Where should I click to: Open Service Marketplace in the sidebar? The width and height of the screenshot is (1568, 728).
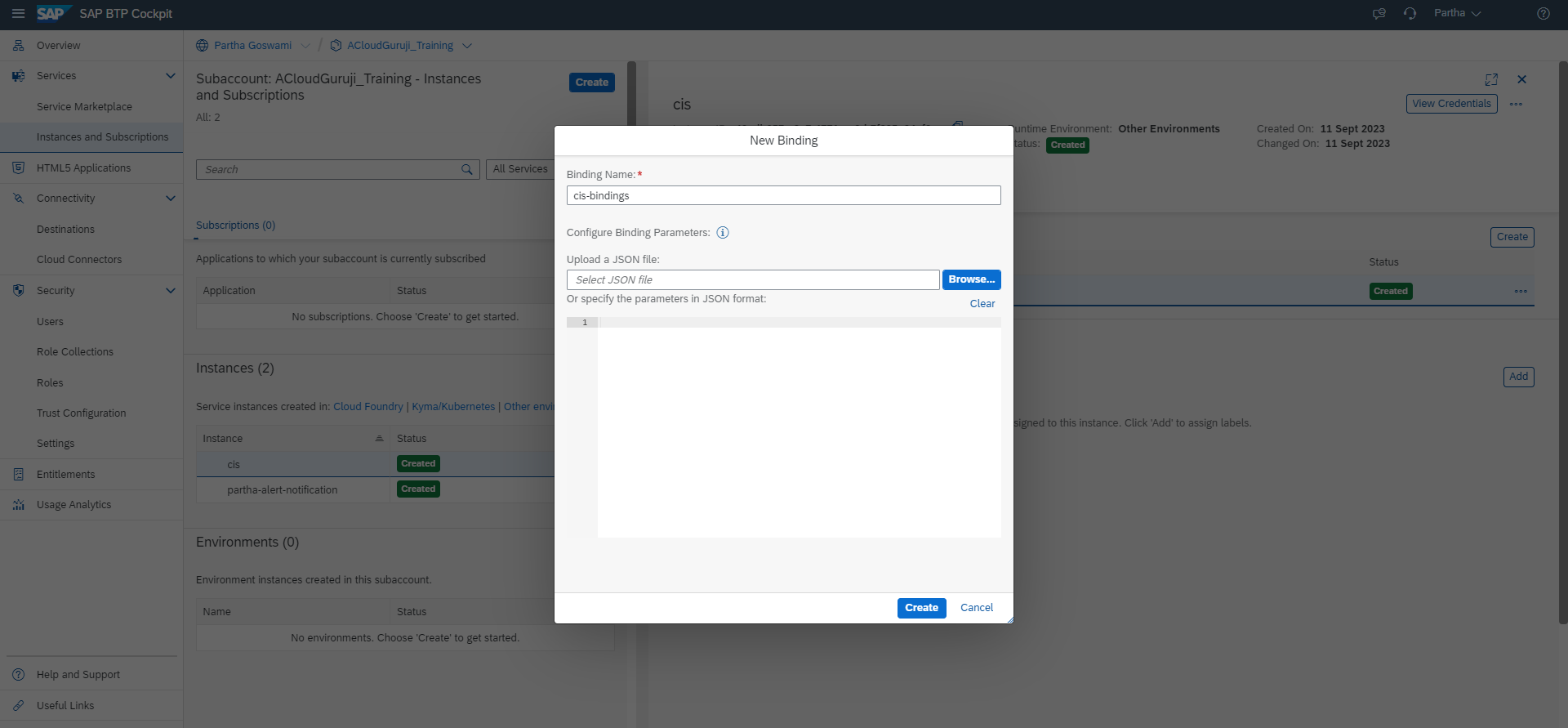(84, 107)
